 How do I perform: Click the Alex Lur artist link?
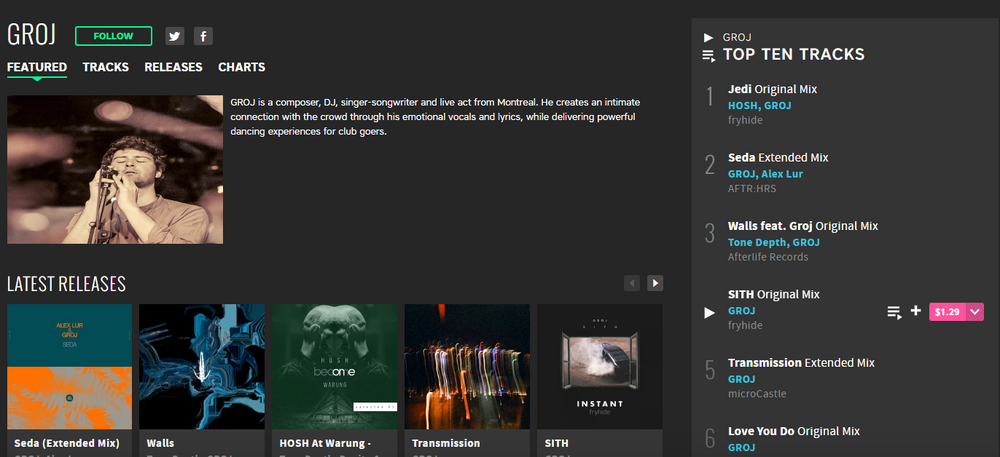(x=783, y=173)
